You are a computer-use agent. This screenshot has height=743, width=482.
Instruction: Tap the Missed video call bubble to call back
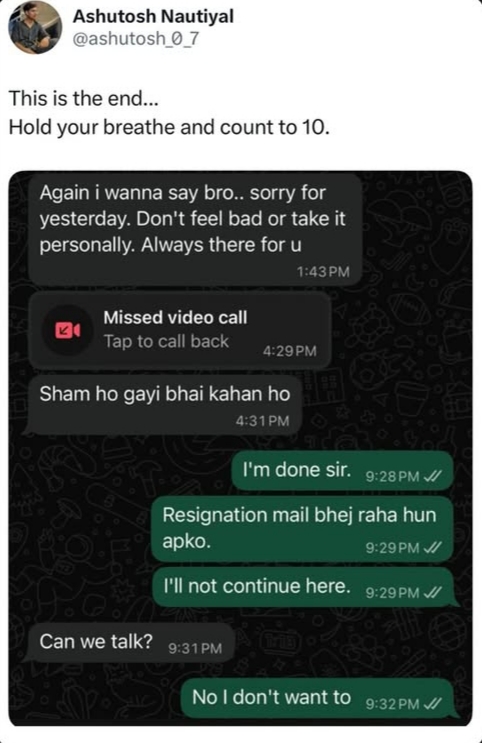(x=180, y=330)
